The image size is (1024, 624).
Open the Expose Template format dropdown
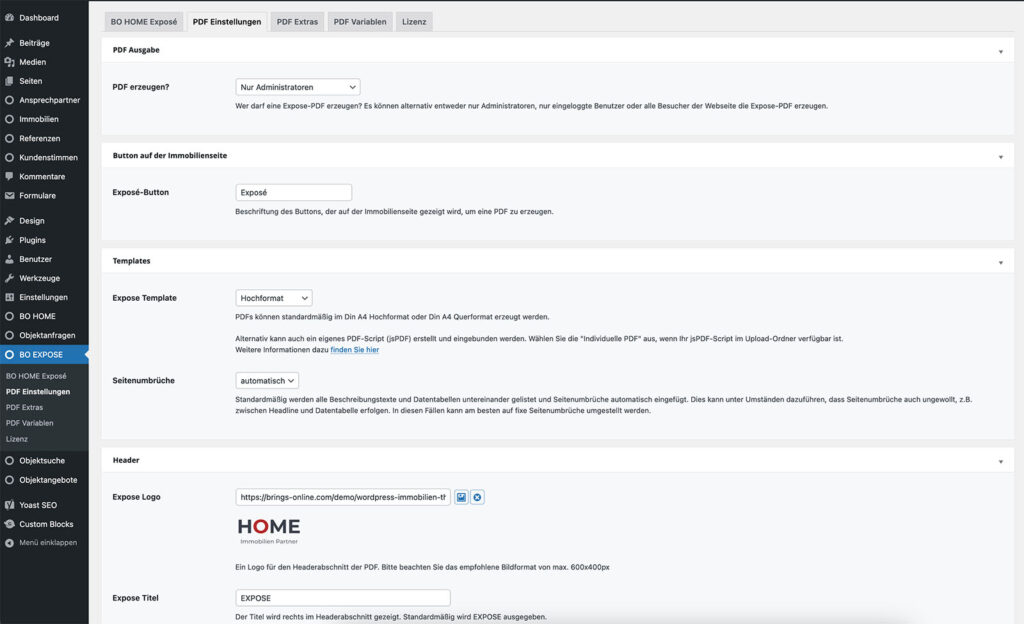coord(273,297)
